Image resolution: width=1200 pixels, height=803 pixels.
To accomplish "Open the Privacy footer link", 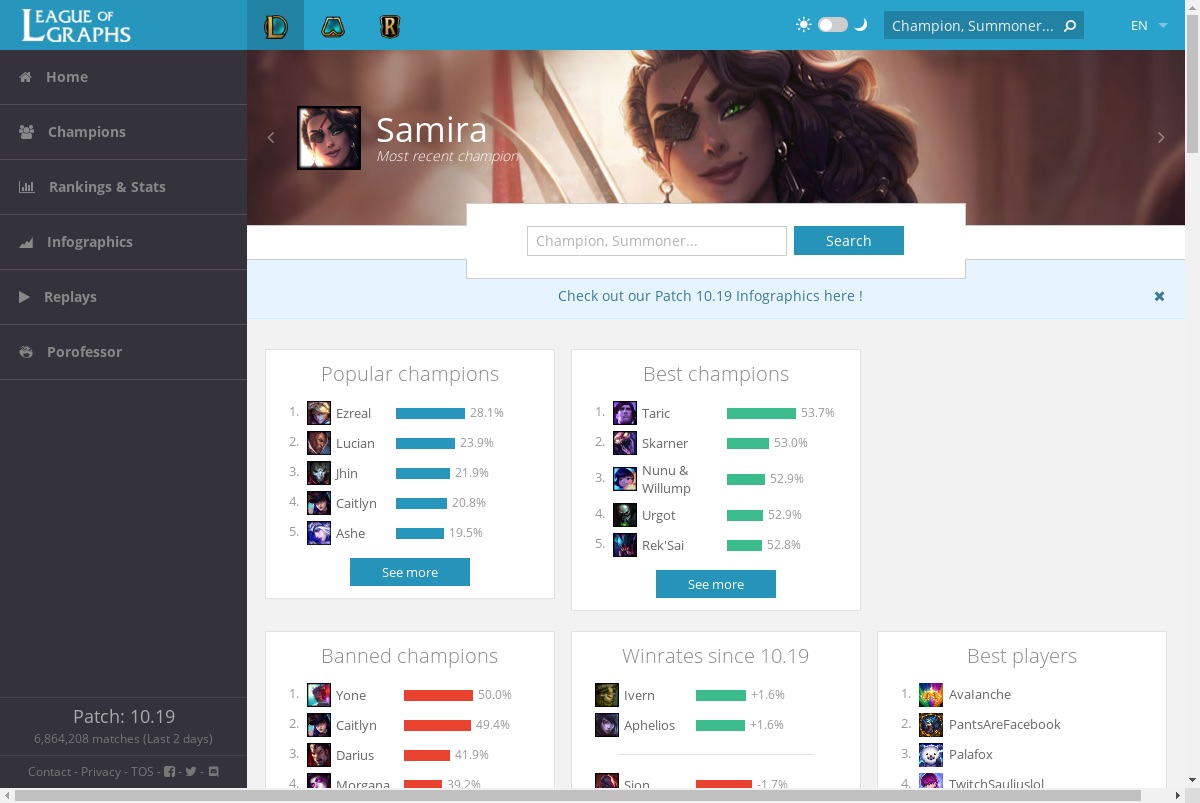I will 101,771.
